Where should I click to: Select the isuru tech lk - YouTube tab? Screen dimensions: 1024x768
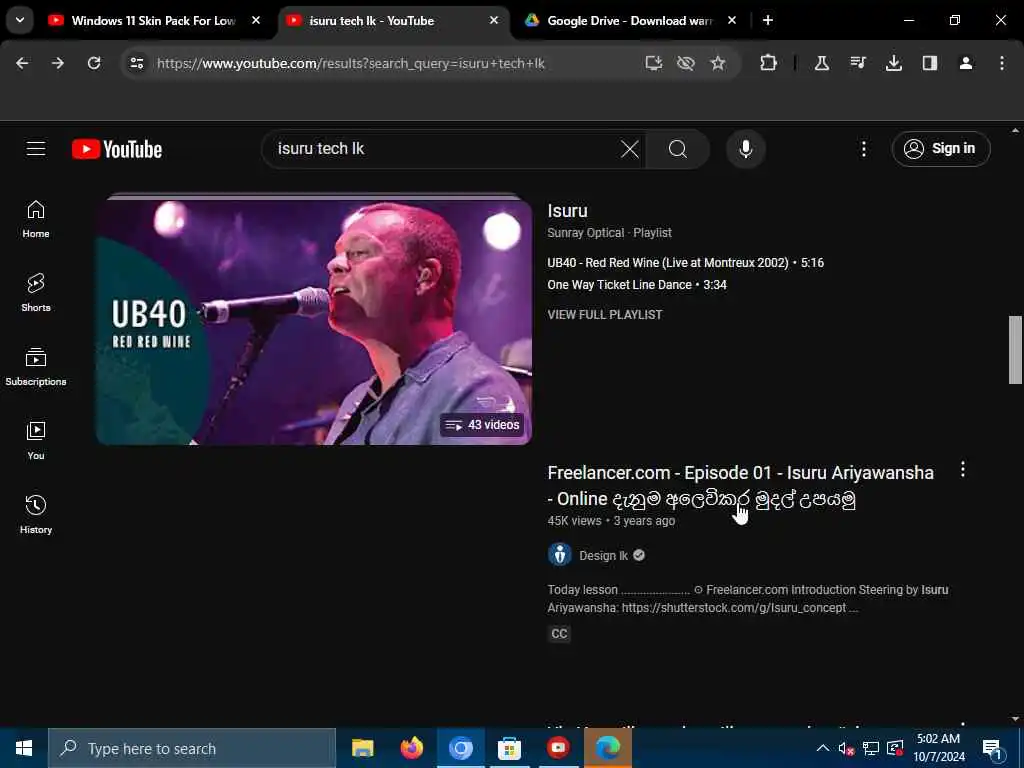click(392, 21)
